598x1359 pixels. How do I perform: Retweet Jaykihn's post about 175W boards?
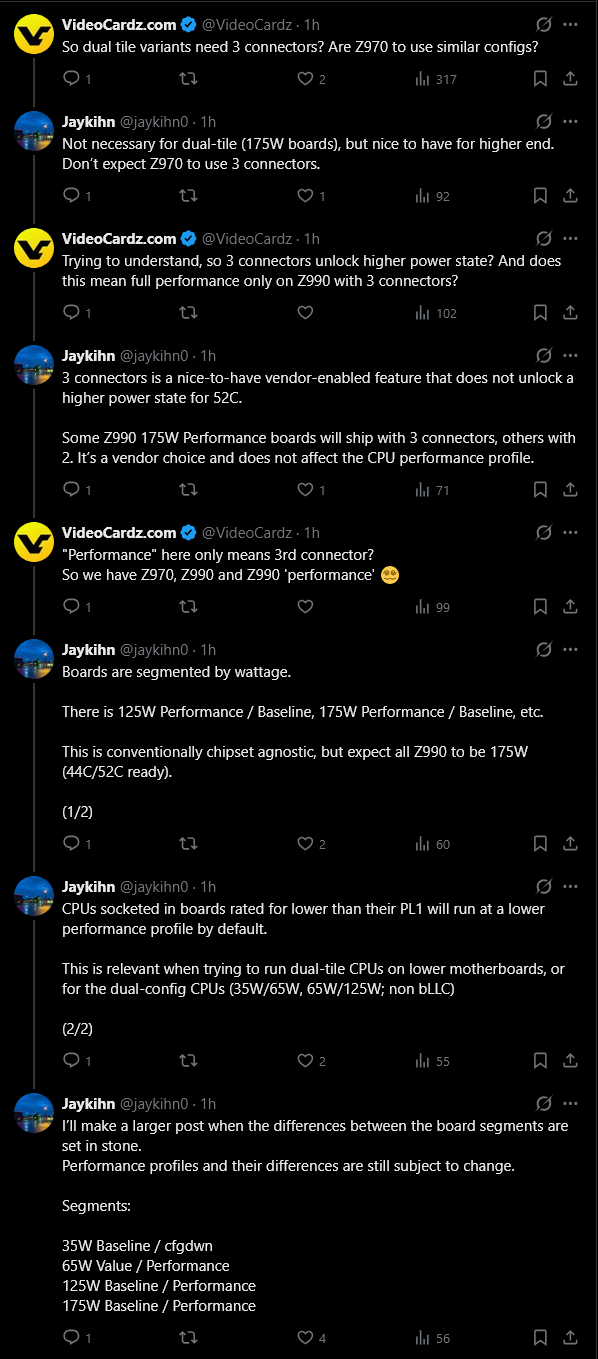pos(188,196)
